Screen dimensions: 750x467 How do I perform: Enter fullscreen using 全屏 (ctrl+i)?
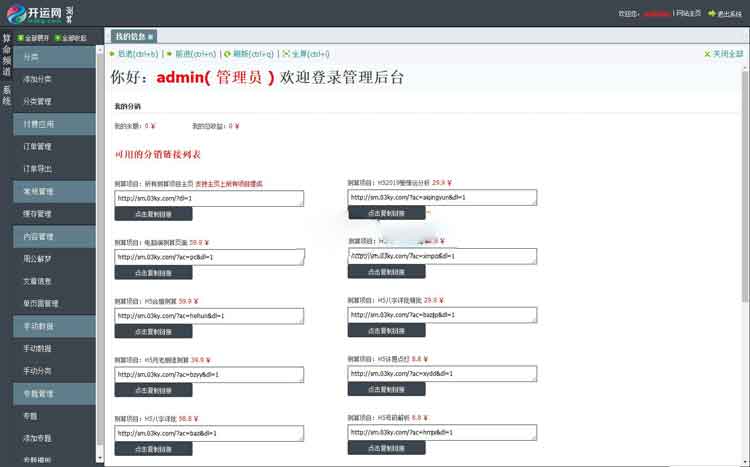point(307,53)
